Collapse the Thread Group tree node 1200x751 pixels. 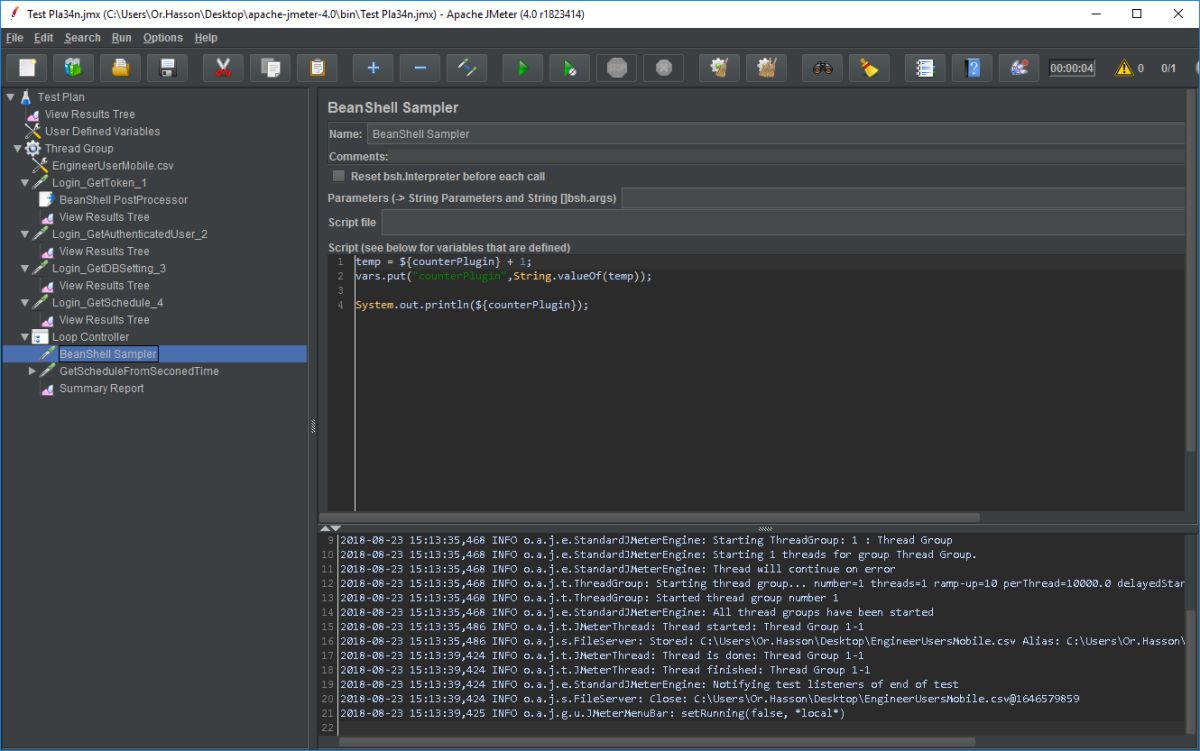pyautogui.click(x=17, y=148)
